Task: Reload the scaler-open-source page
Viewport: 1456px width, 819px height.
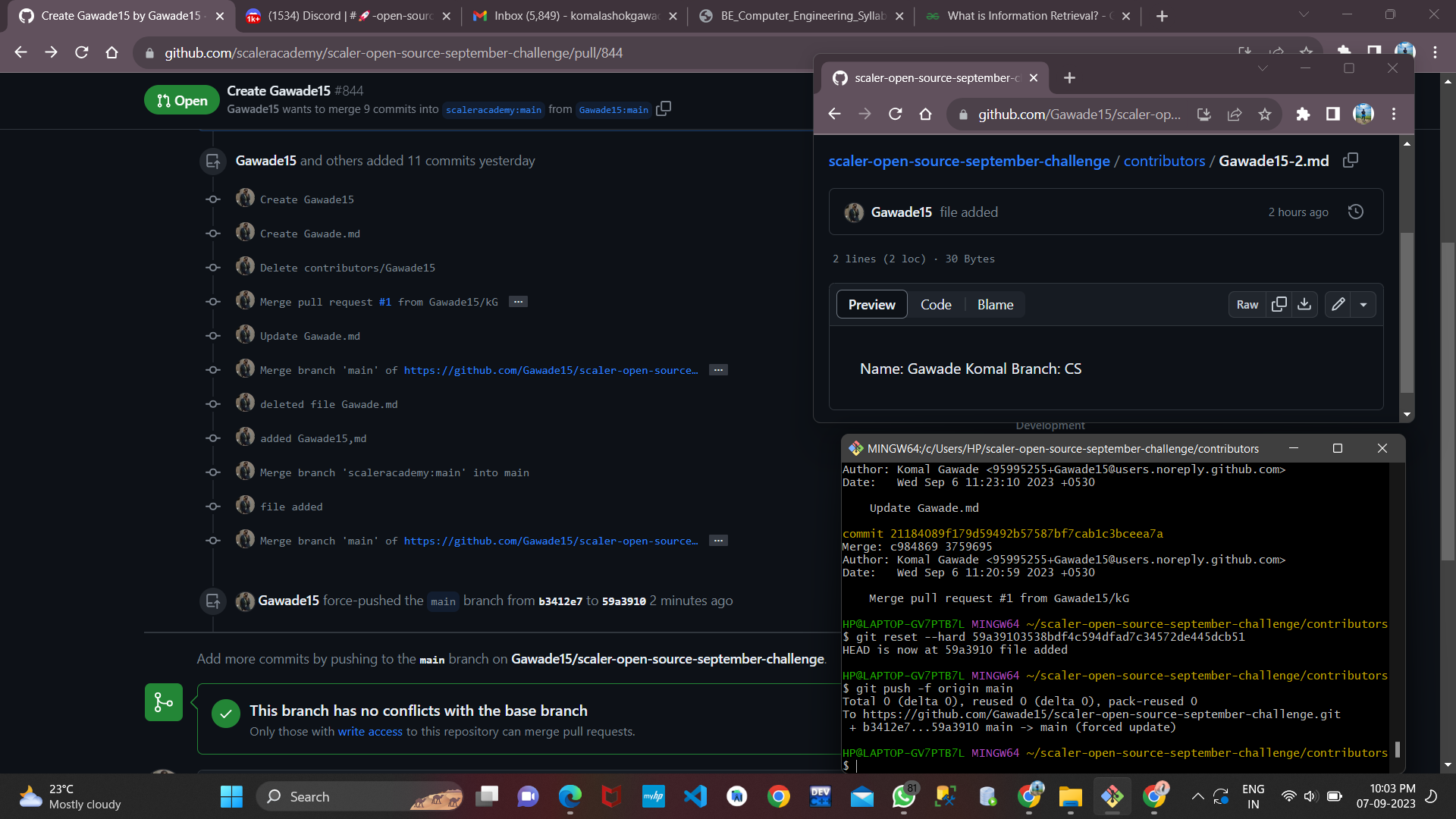Action: tap(896, 114)
